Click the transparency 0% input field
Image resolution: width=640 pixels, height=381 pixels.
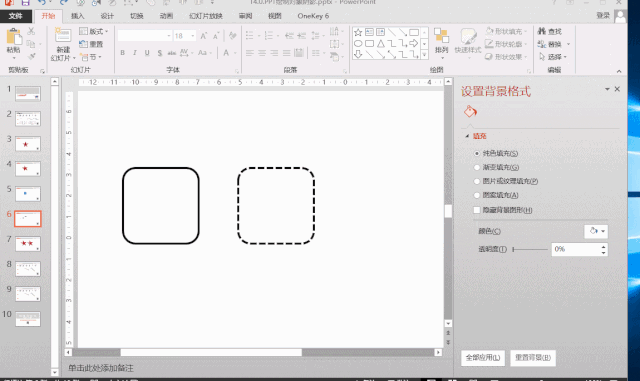[576, 249]
